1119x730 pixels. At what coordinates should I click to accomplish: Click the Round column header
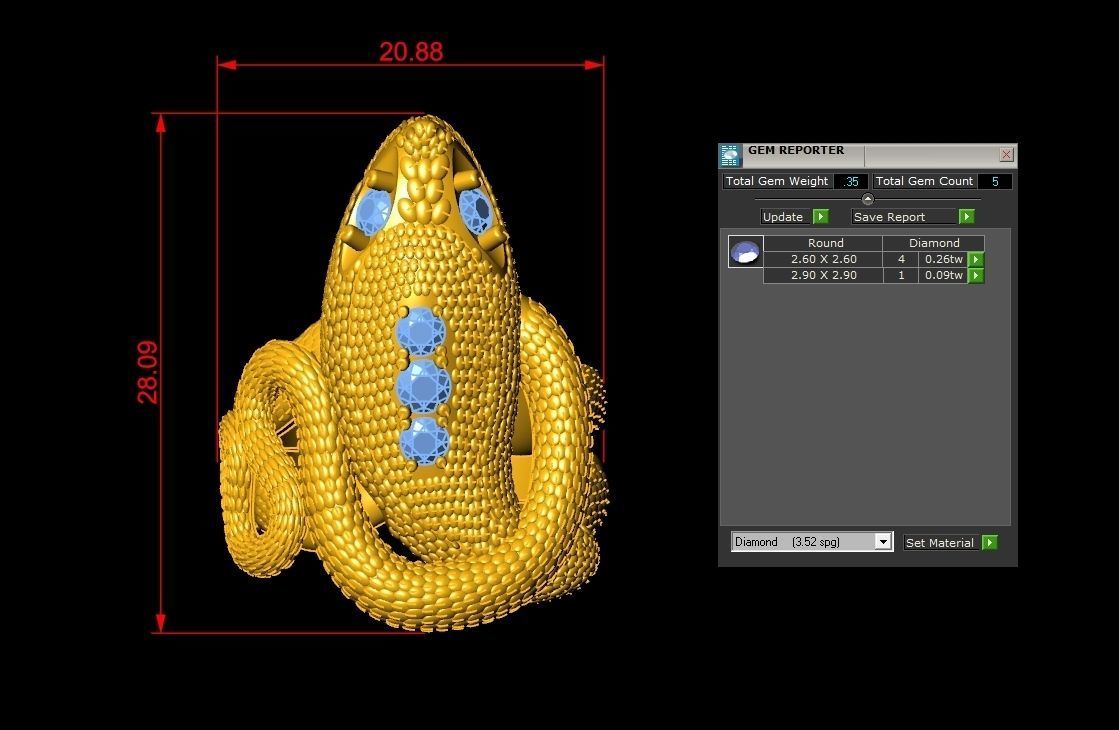[x=824, y=243]
